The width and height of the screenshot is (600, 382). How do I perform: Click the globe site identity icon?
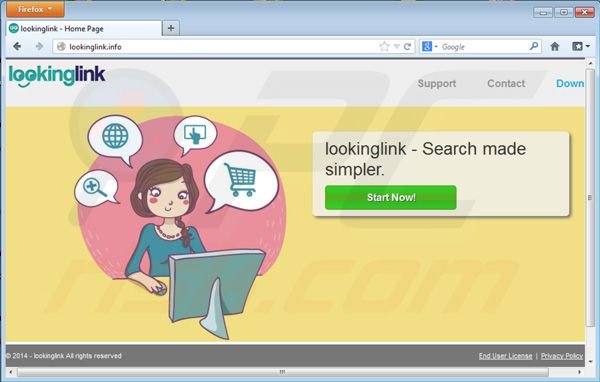click(x=61, y=47)
